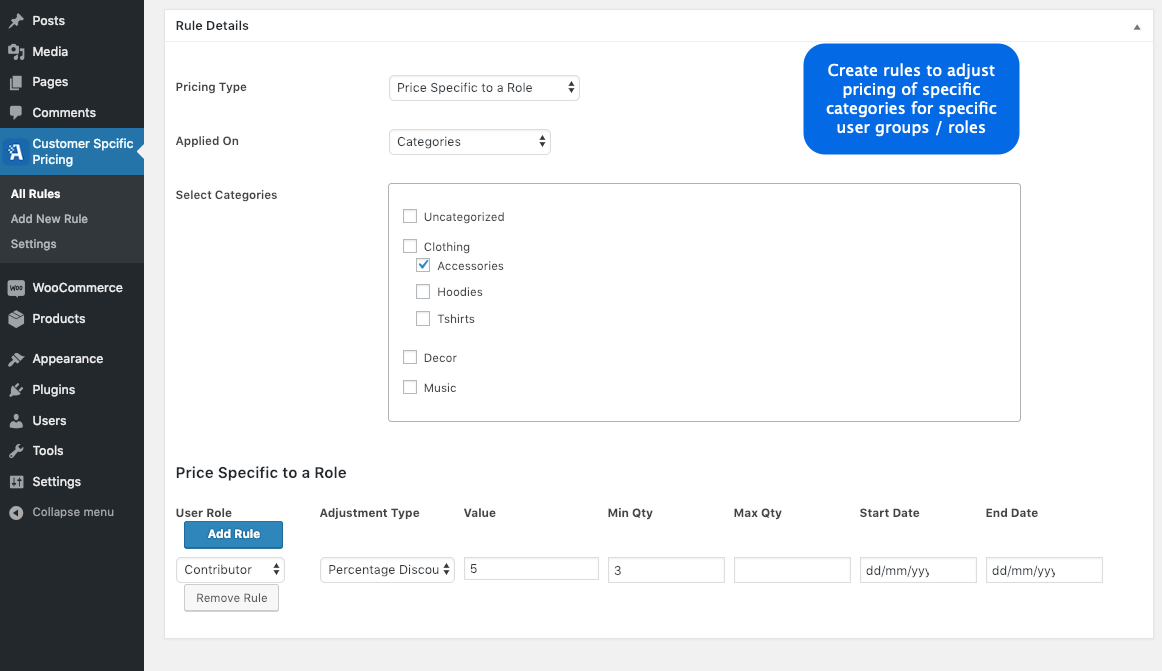
Task: Click Remove Rule for the Contributor row
Action: [231, 597]
